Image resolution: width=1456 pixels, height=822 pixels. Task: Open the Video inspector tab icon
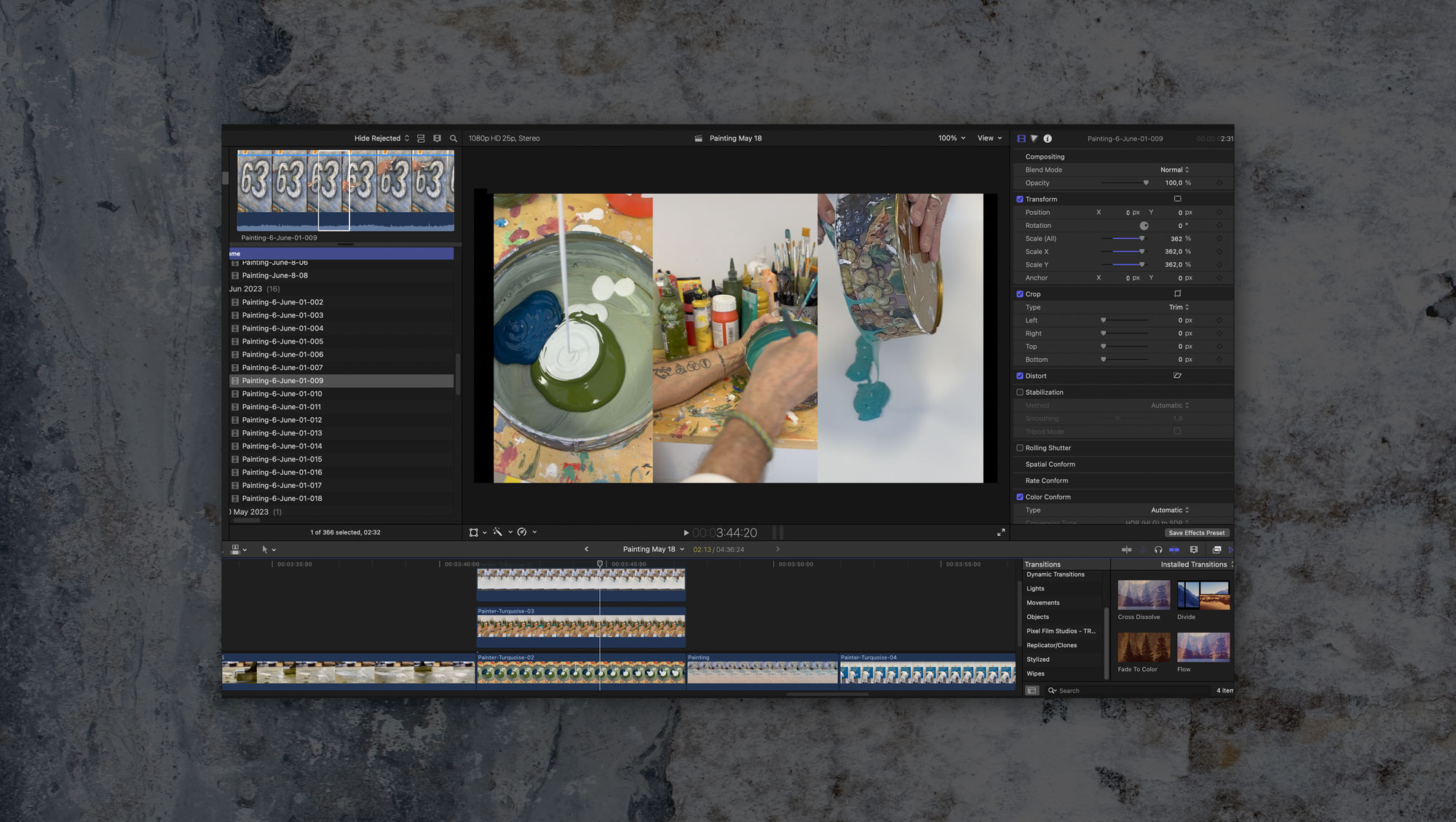[1021, 138]
